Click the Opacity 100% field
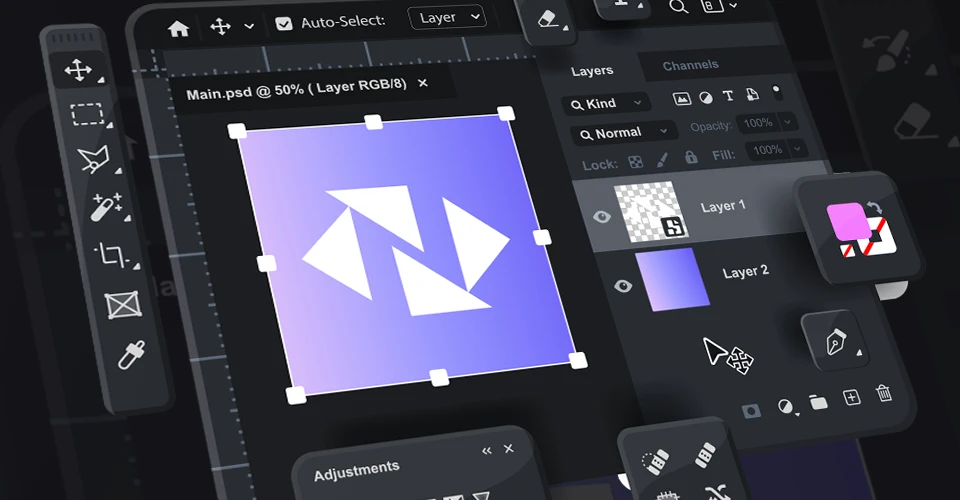 (757, 123)
